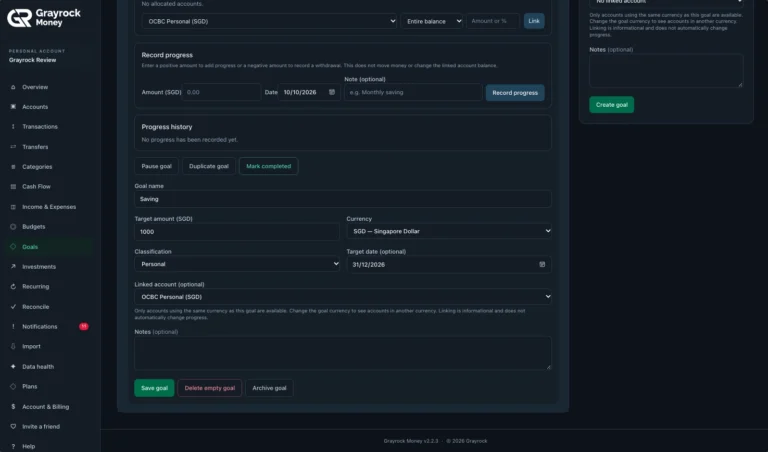Click the Target date 31/12/2026 field
The width and height of the screenshot is (768, 452).
tap(449, 264)
